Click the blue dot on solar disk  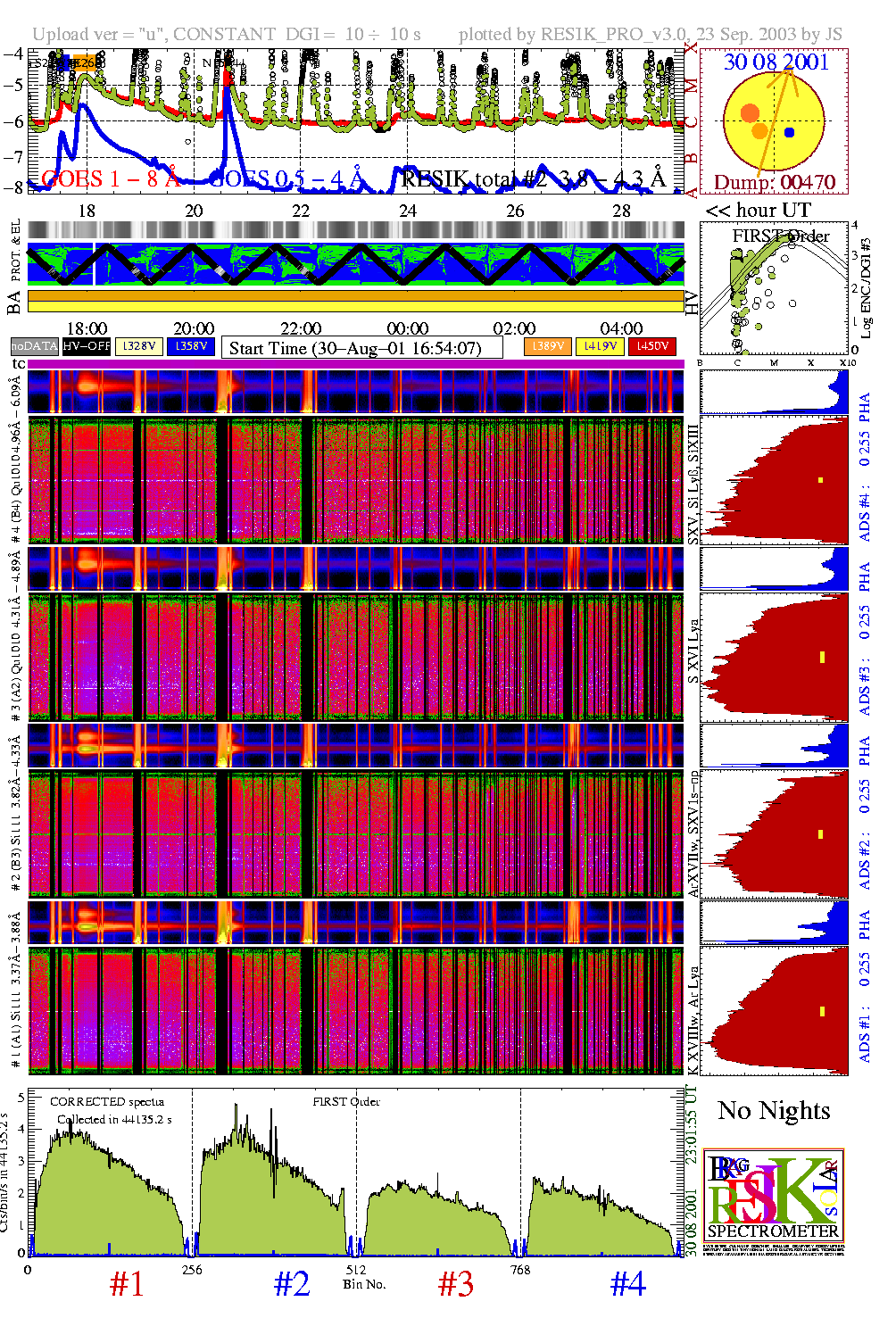coord(789,133)
